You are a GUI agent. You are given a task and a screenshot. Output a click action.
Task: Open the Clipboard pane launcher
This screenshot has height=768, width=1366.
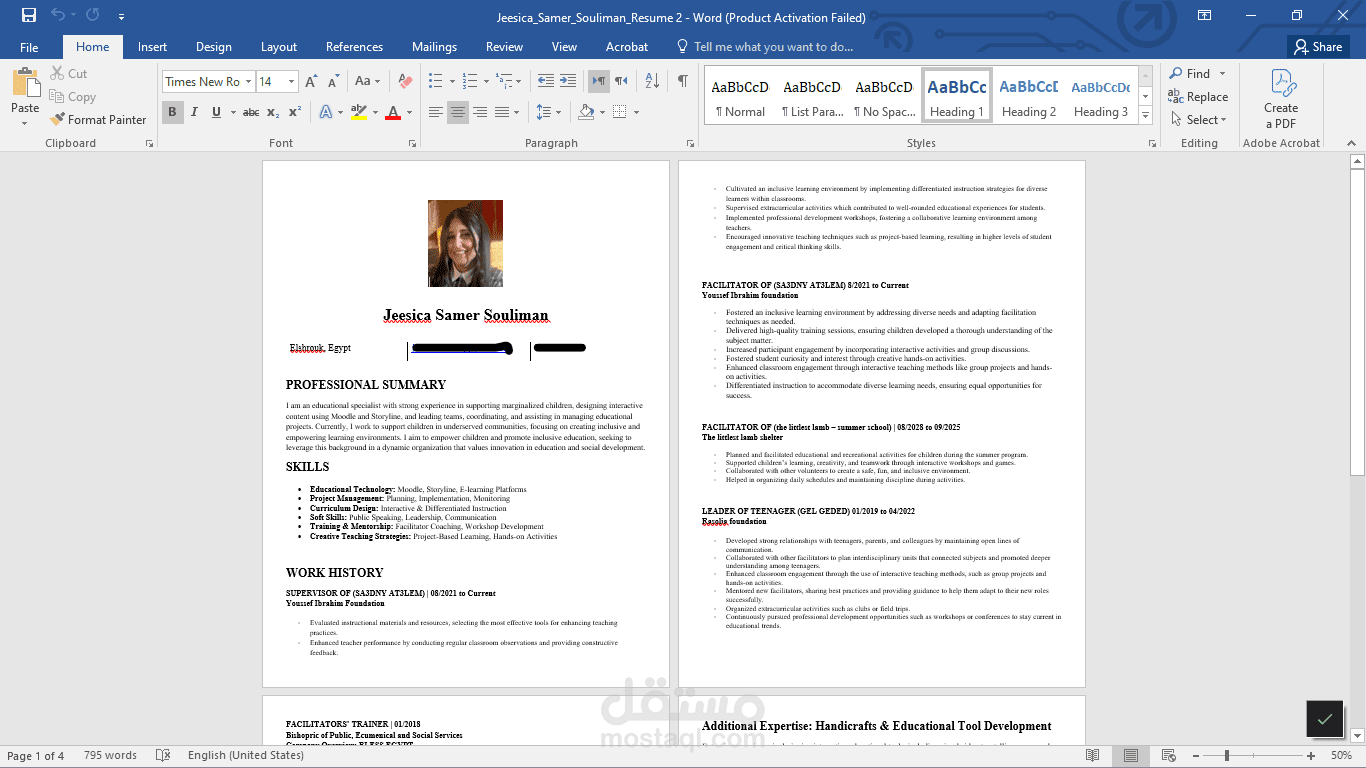(149, 144)
